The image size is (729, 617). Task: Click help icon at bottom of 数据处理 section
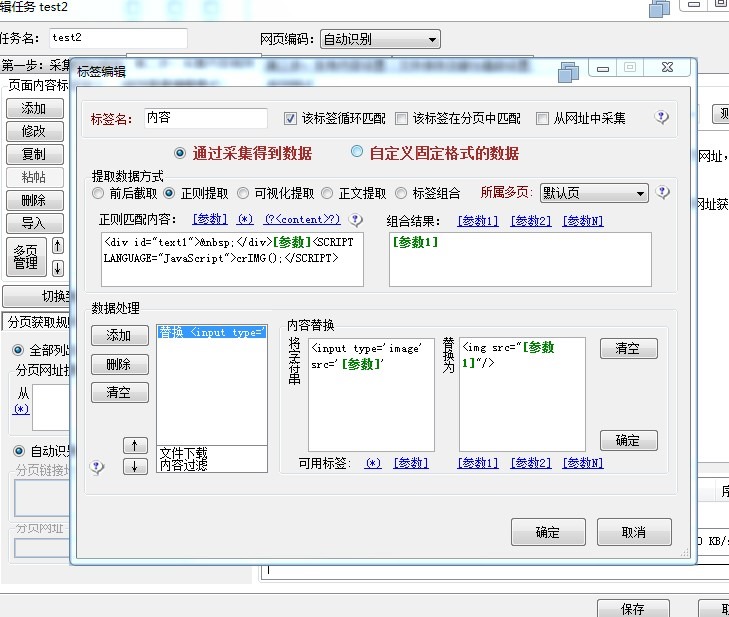pos(97,467)
